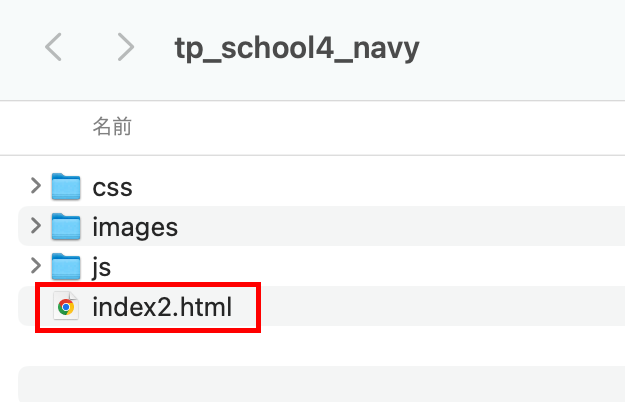
Task: Expand the js folder disclosure arrow
Action: (36, 265)
